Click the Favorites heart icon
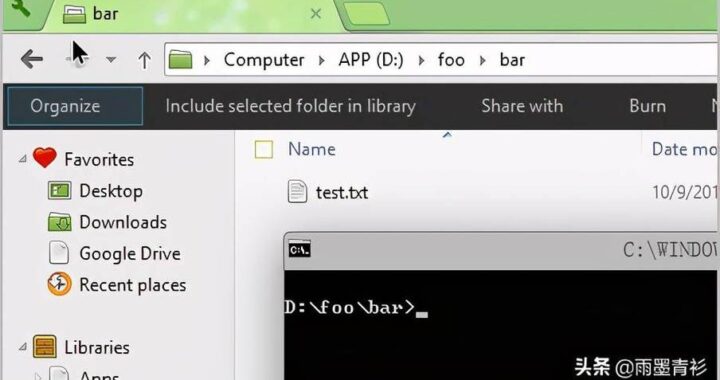 click(45, 158)
